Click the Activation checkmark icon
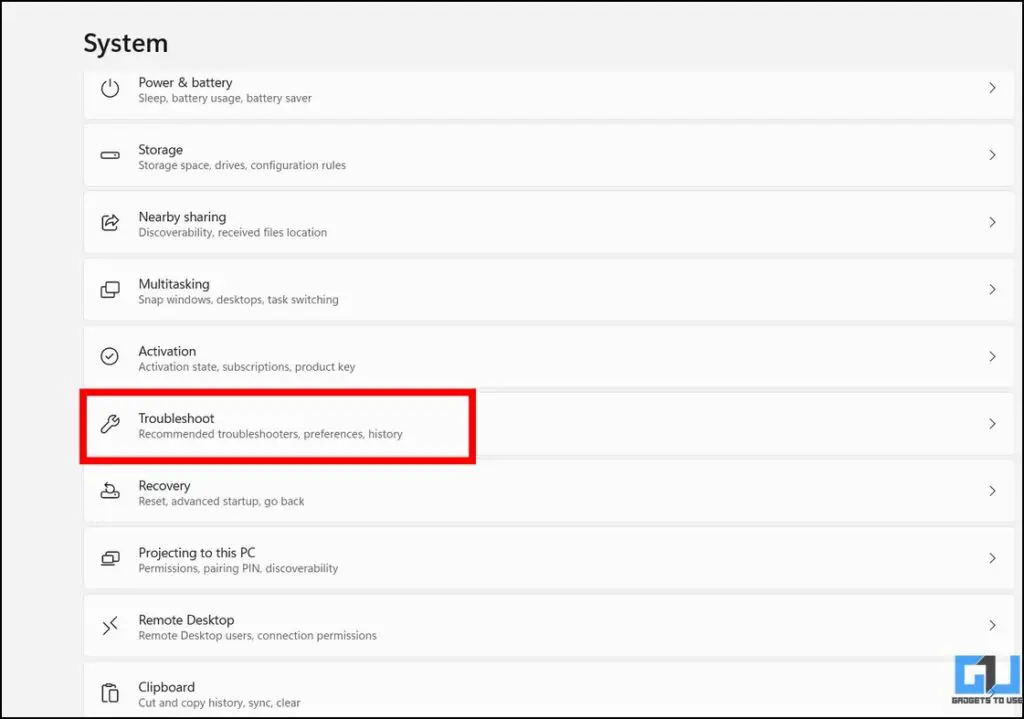The height and width of the screenshot is (719, 1024). click(x=110, y=356)
